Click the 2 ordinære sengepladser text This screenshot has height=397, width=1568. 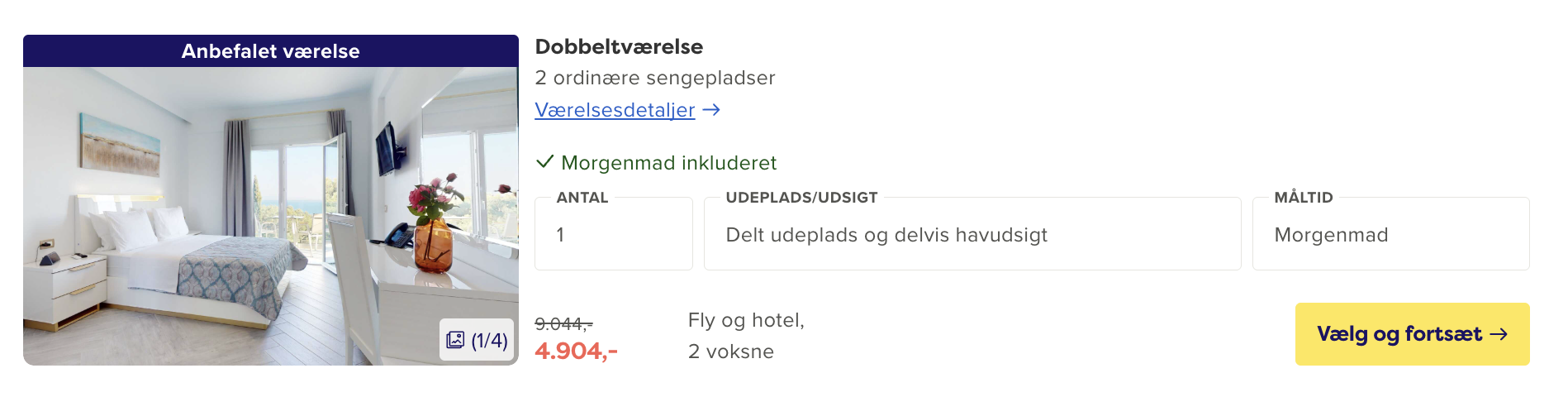(x=654, y=78)
